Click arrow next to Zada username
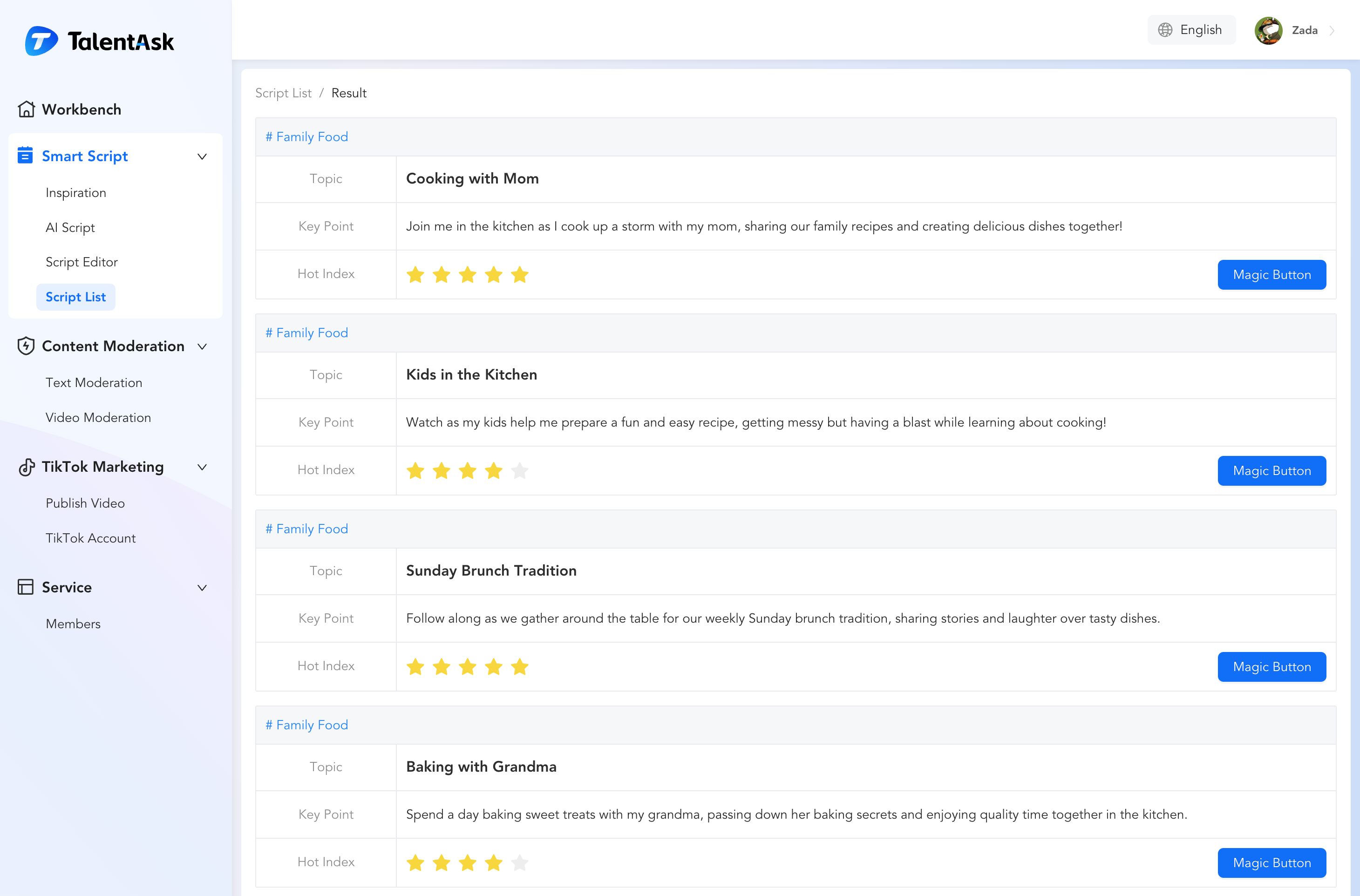Viewport: 1360px width, 896px height. [x=1332, y=30]
